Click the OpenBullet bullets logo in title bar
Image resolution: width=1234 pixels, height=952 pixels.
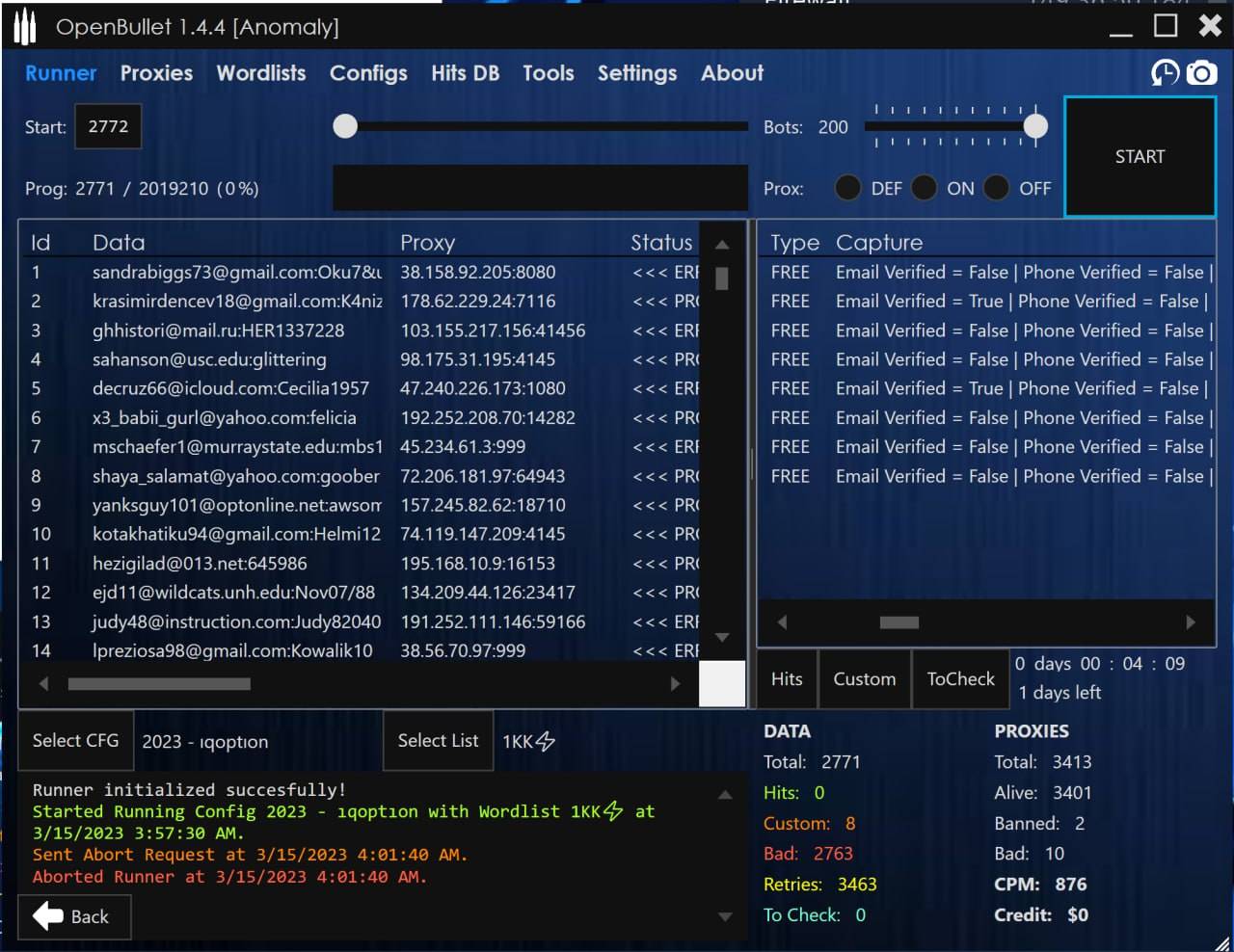click(25, 27)
